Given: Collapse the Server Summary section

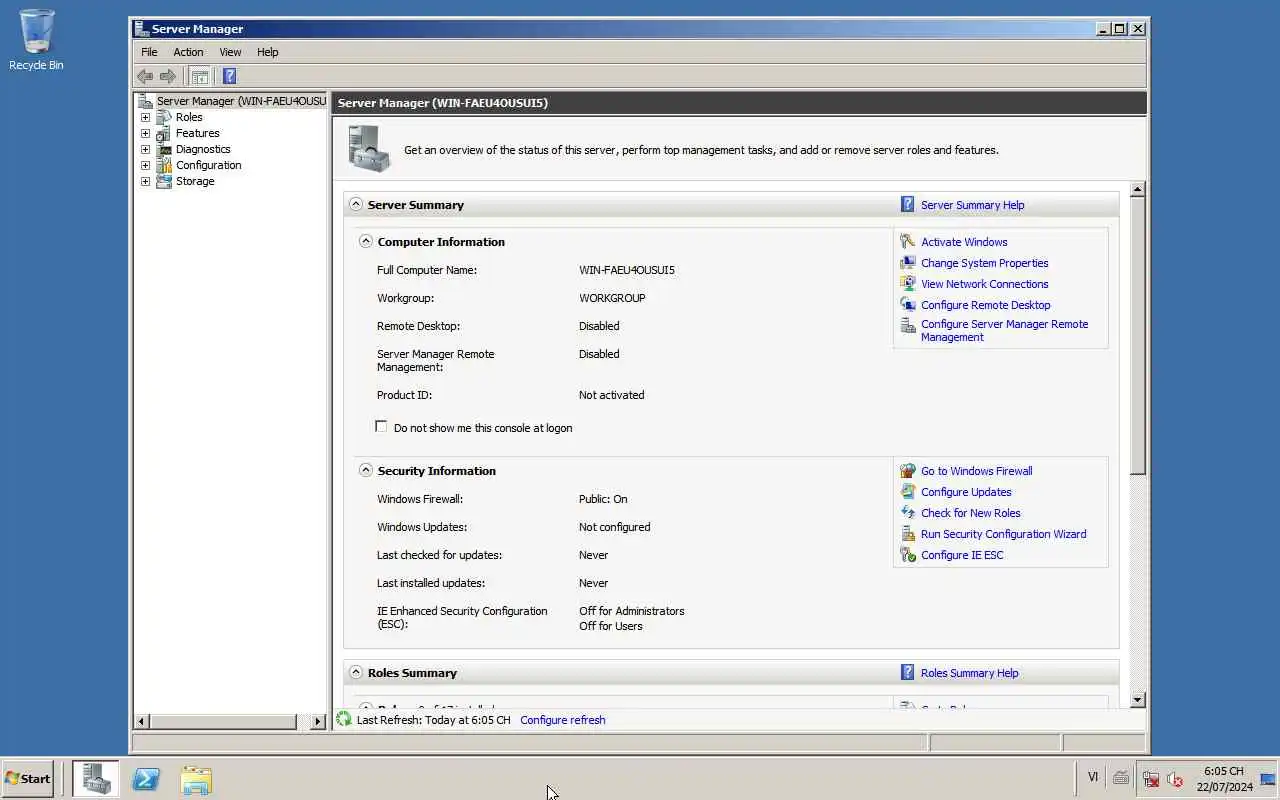Looking at the screenshot, I should click(356, 204).
